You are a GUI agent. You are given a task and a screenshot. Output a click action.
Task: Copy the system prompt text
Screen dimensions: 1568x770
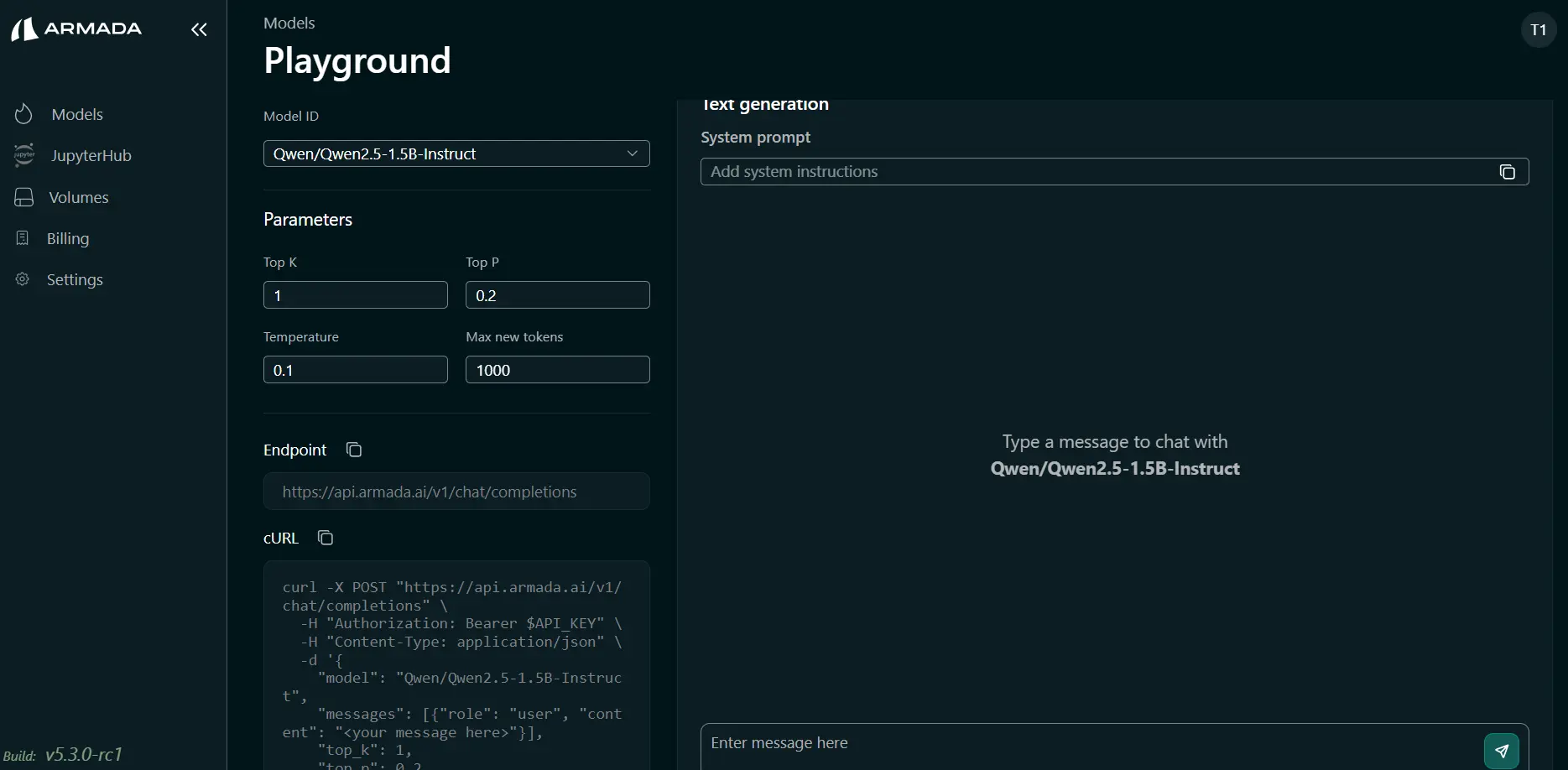(x=1508, y=172)
